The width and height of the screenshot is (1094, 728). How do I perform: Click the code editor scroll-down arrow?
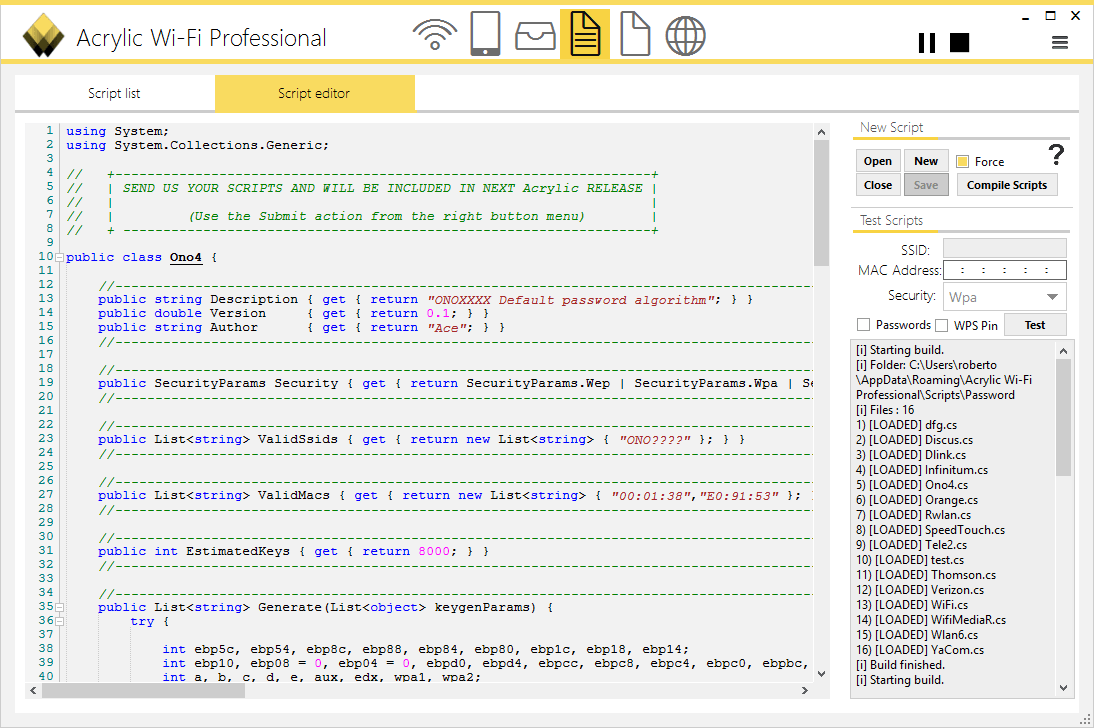[x=821, y=674]
